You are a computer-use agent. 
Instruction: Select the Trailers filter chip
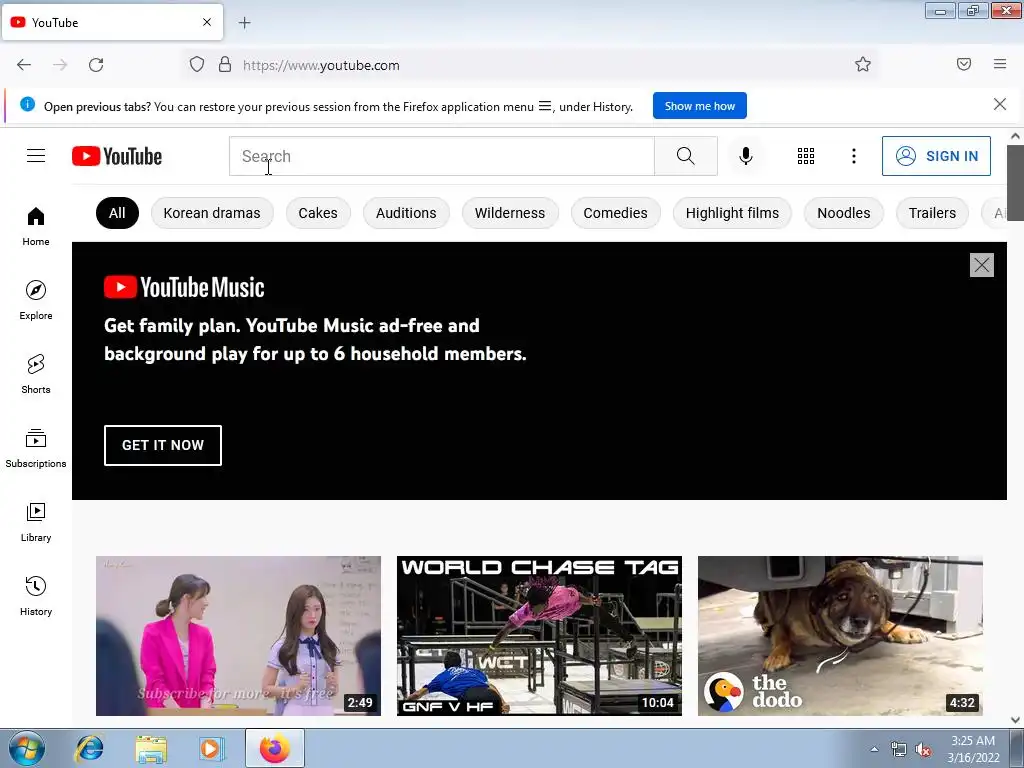(x=932, y=213)
